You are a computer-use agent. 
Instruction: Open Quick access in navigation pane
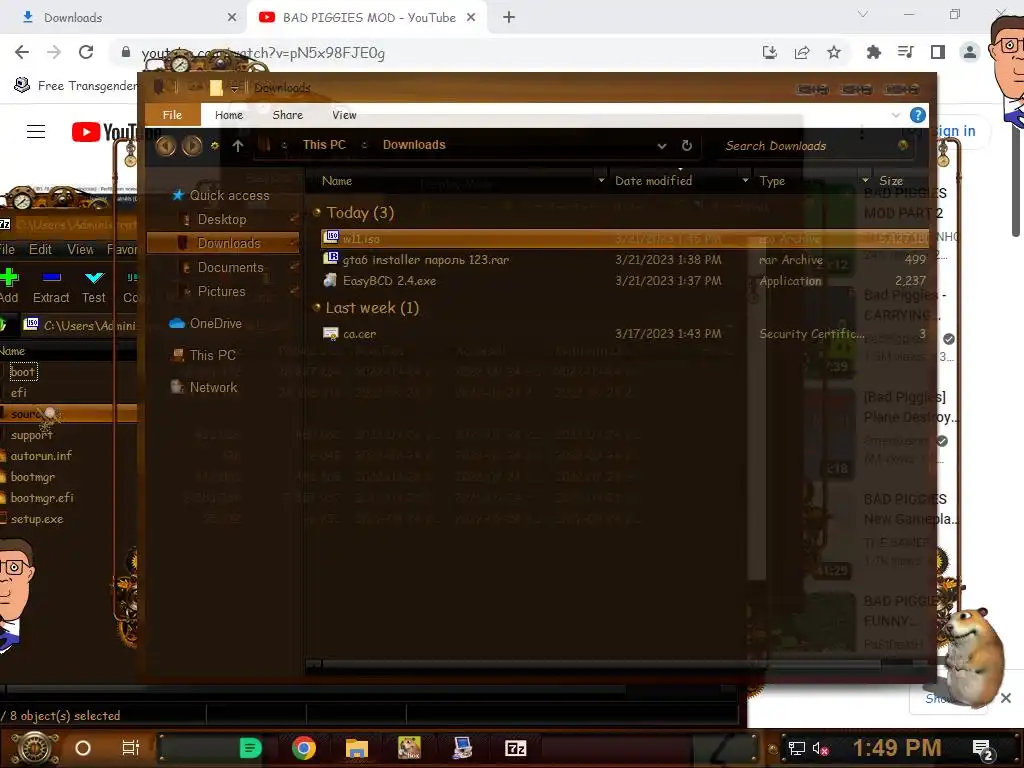pyautogui.click(x=229, y=195)
